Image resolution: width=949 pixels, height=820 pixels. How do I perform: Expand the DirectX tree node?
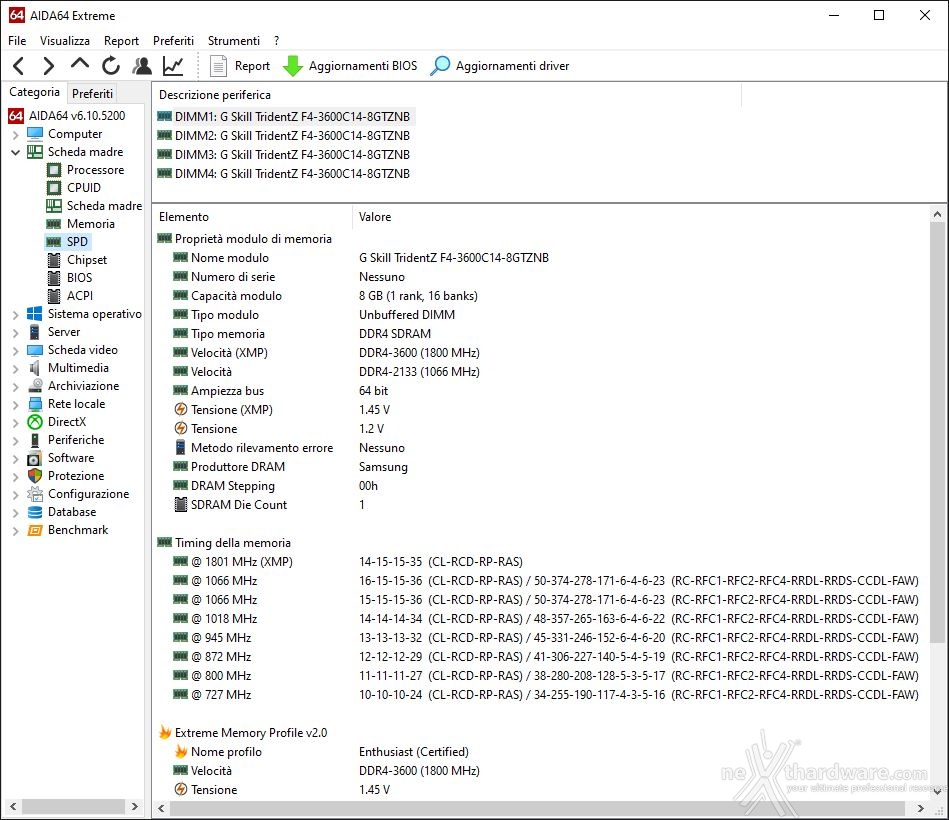(x=16, y=422)
